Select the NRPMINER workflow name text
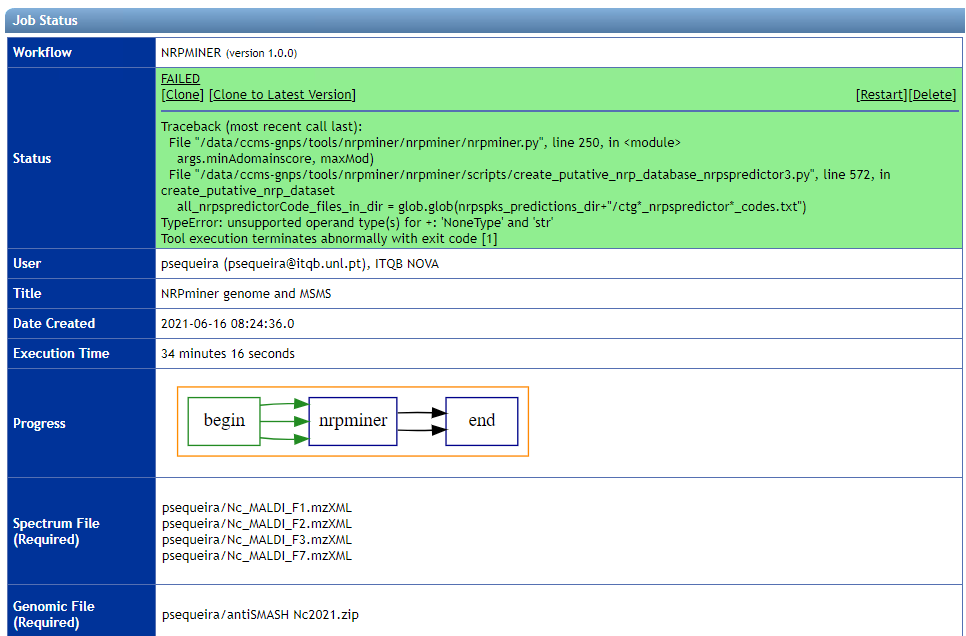Screen dimensions: 966x636 click(191, 53)
